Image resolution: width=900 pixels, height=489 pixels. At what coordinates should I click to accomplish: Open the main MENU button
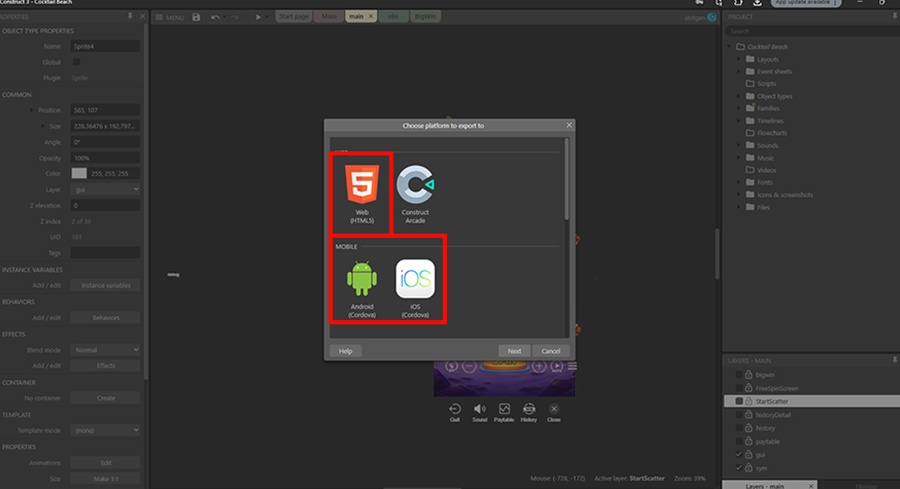point(170,17)
